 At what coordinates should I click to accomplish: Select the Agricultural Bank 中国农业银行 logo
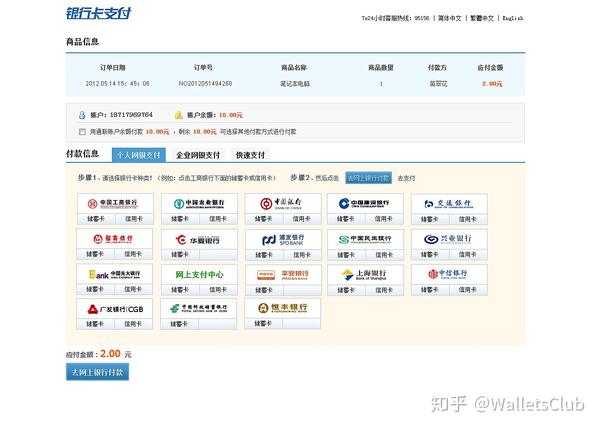[199, 204]
